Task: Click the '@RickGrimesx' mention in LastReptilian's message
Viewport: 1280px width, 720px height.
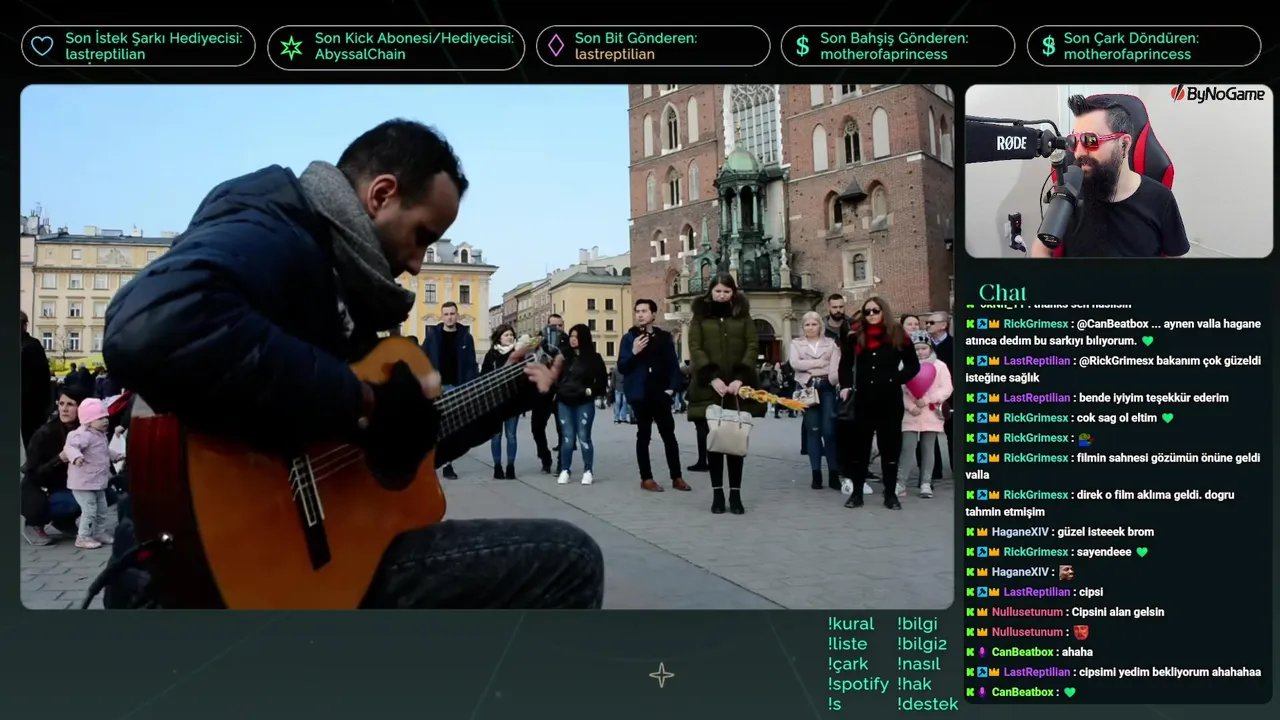Action: (x=1115, y=361)
